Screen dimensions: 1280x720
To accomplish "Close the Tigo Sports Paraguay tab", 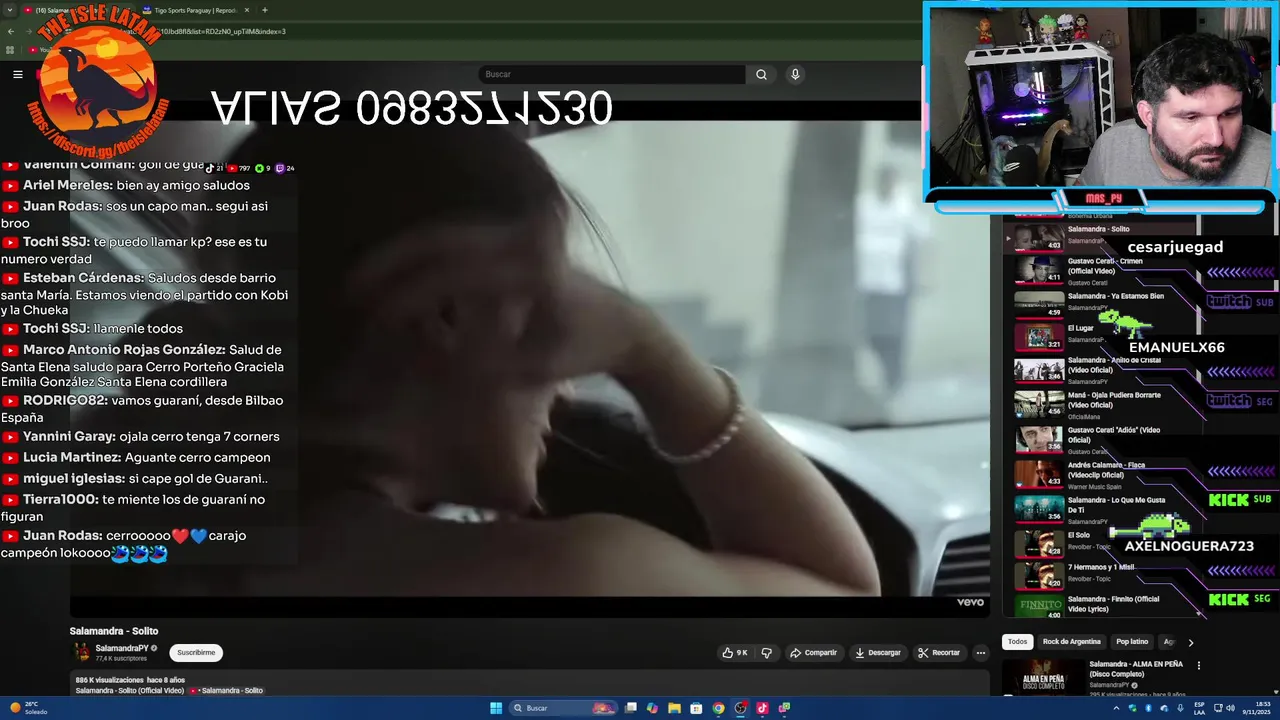I will [x=247, y=10].
